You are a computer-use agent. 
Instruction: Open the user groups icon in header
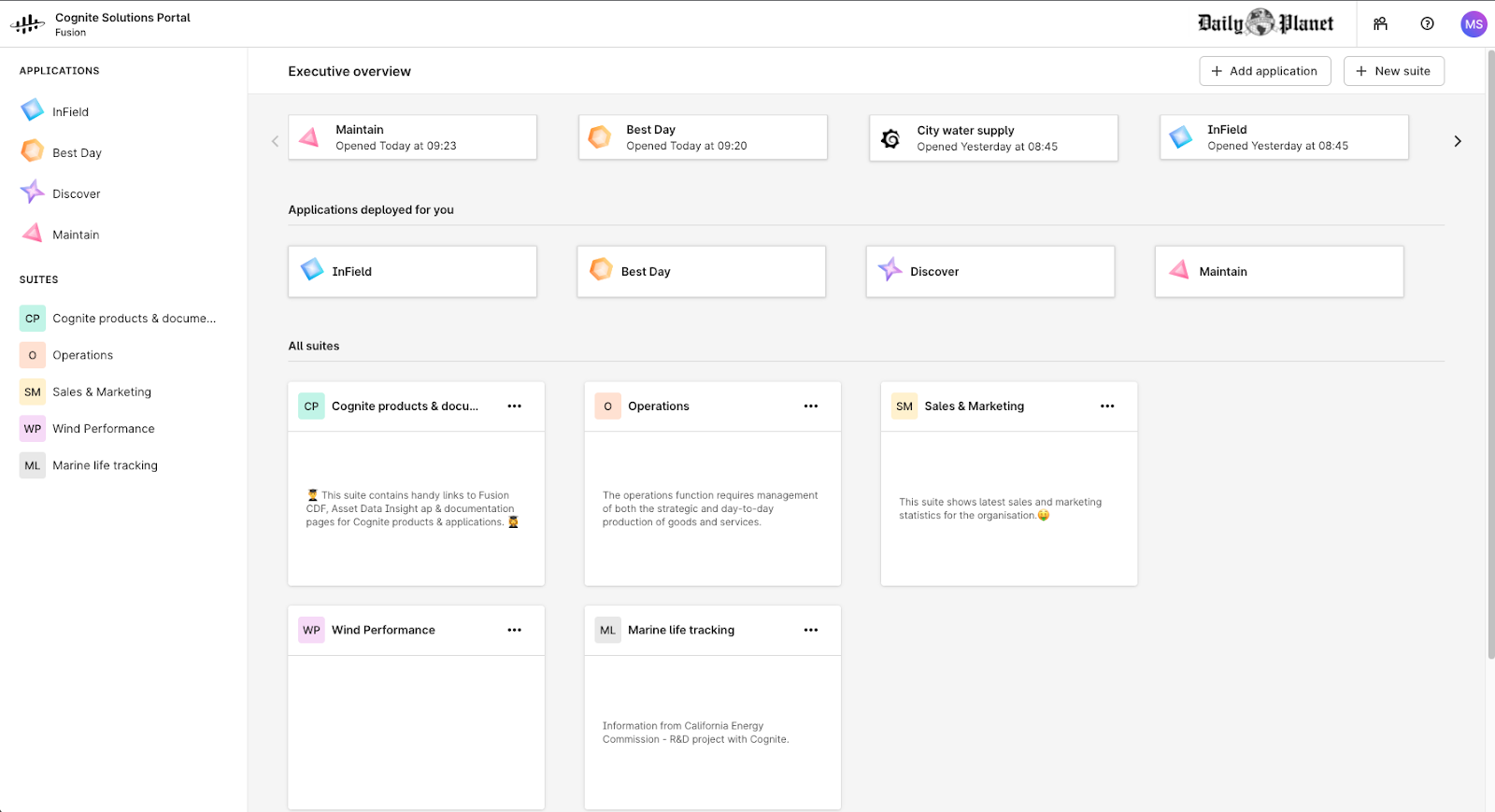tap(1380, 24)
